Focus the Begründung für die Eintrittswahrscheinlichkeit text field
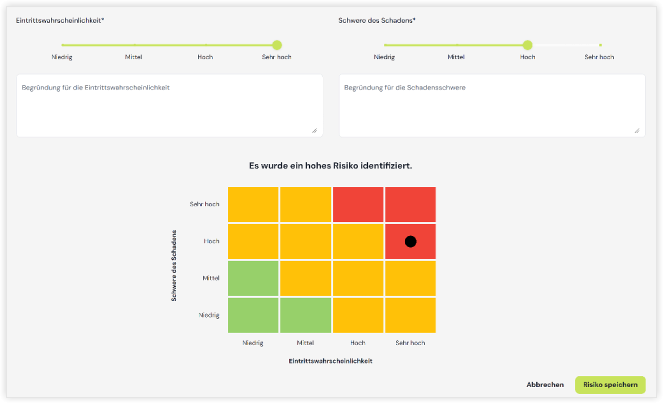The image size is (663, 403). (168, 105)
